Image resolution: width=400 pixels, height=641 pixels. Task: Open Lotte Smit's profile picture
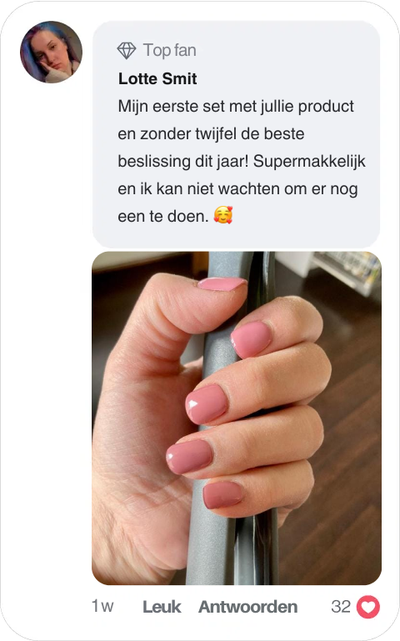51,52
